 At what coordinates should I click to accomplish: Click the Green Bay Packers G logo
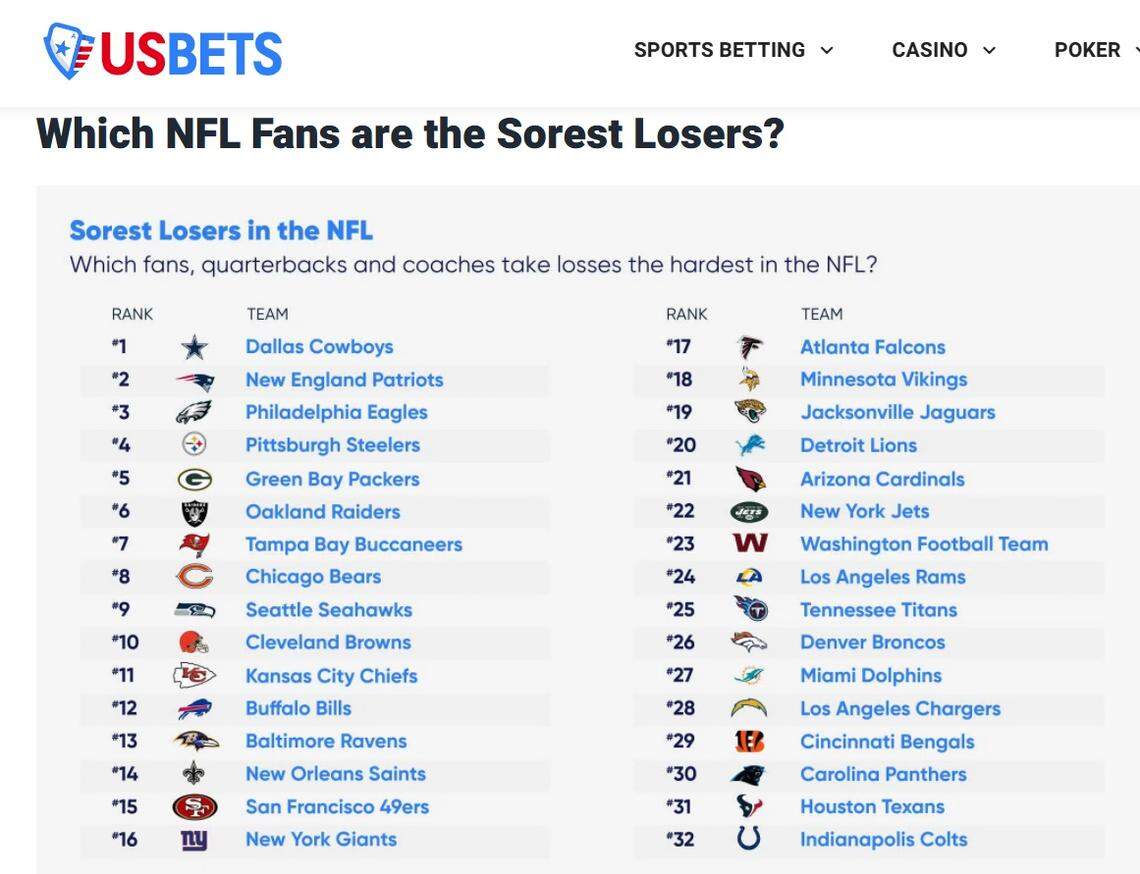pyautogui.click(x=194, y=478)
